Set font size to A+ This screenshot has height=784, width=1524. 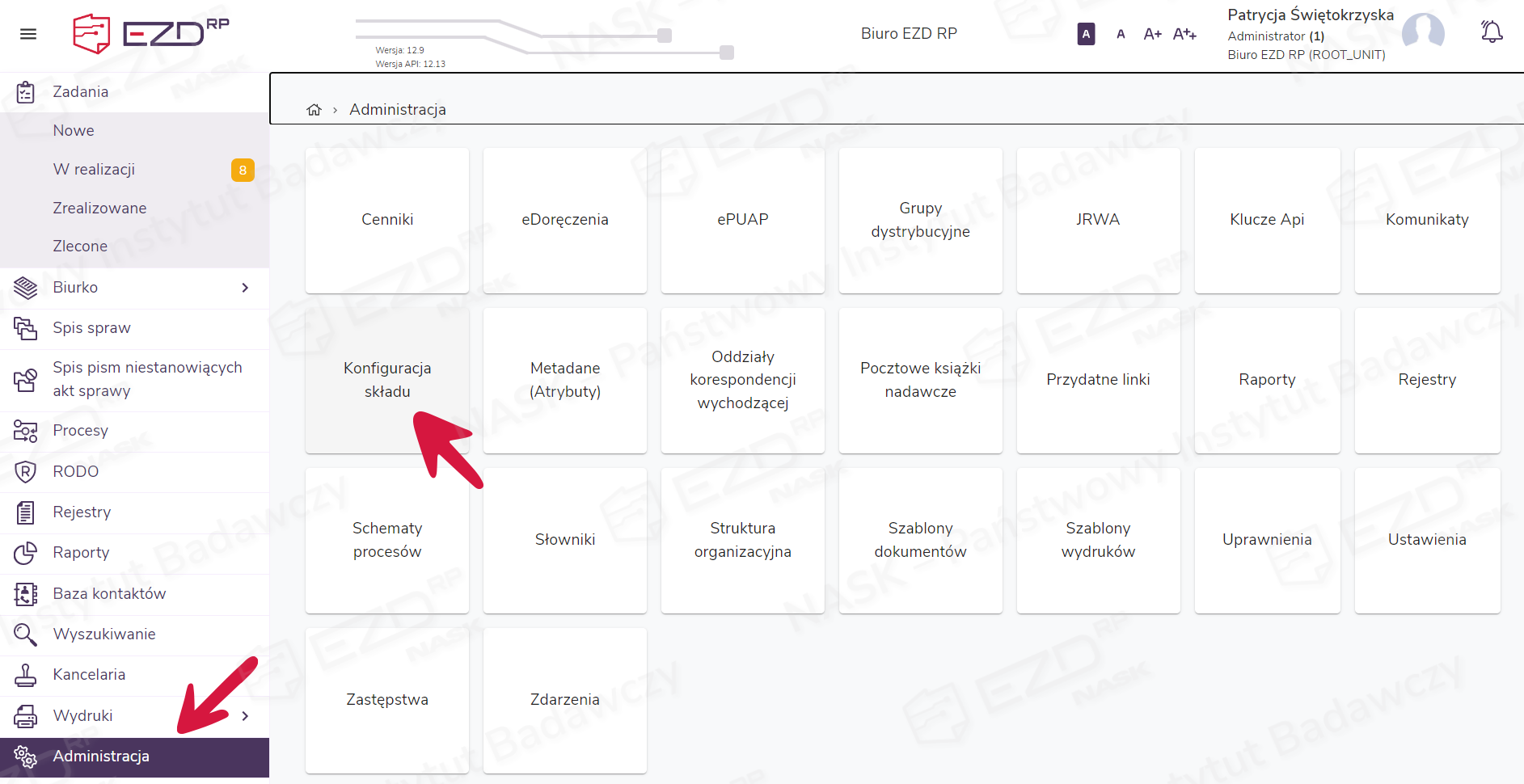pyautogui.click(x=1152, y=34)
